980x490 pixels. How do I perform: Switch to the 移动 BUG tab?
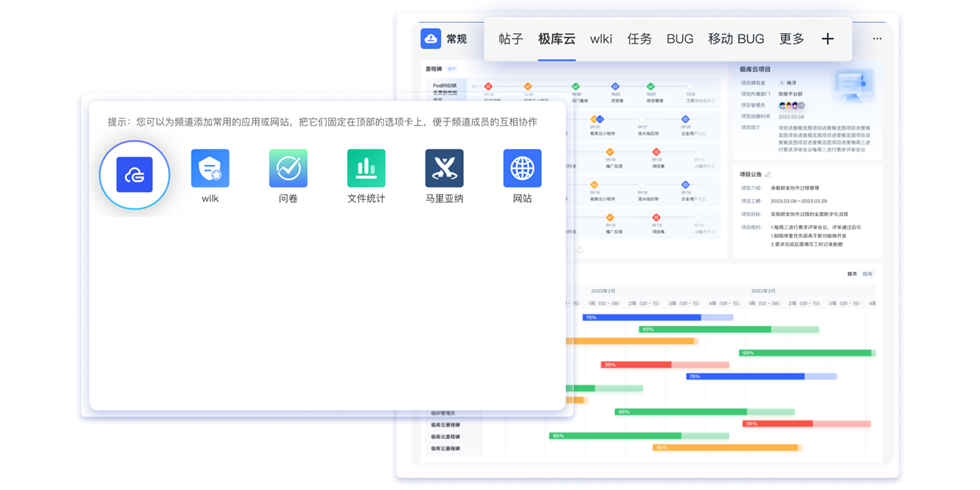[x=736, y=39]
